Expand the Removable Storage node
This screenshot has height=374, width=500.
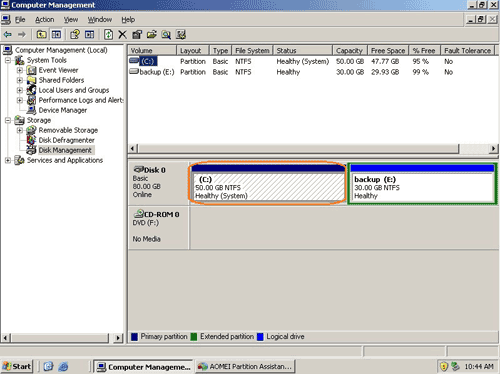pos(20,130)
